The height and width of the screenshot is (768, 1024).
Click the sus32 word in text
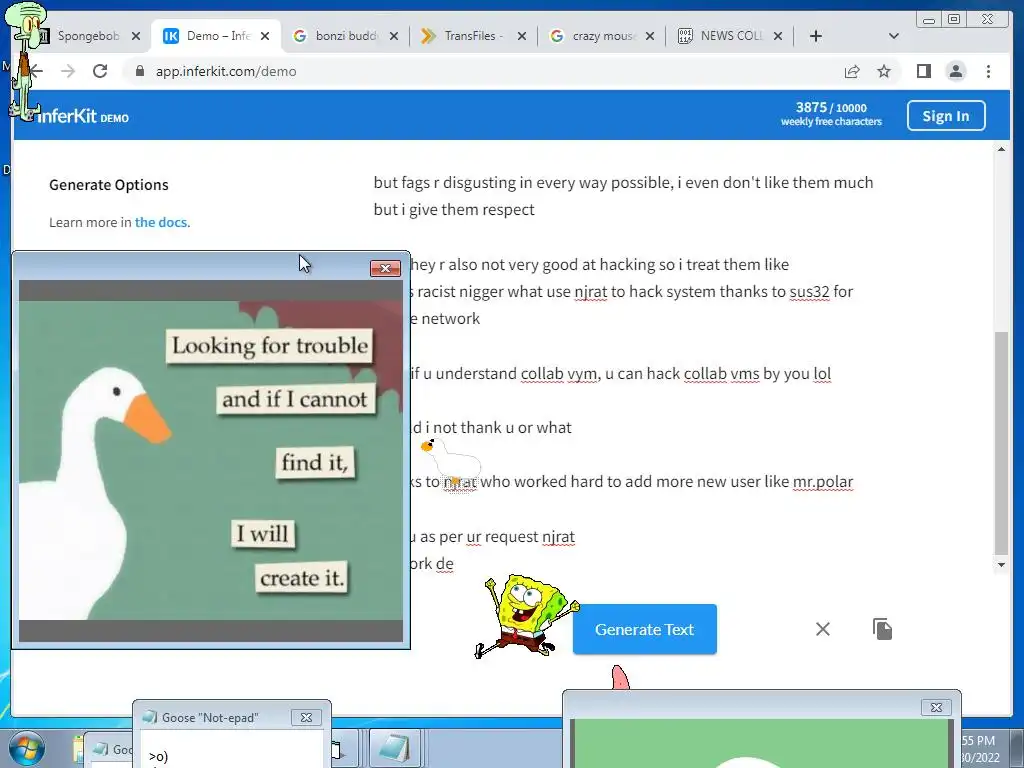[x=810, y=291]
